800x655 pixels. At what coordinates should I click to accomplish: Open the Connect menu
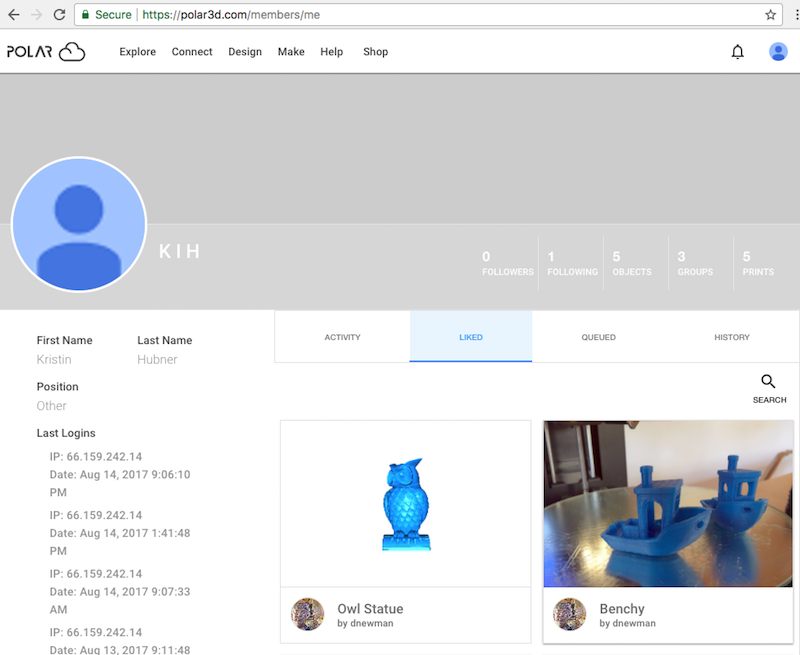(x=192, y=52)
